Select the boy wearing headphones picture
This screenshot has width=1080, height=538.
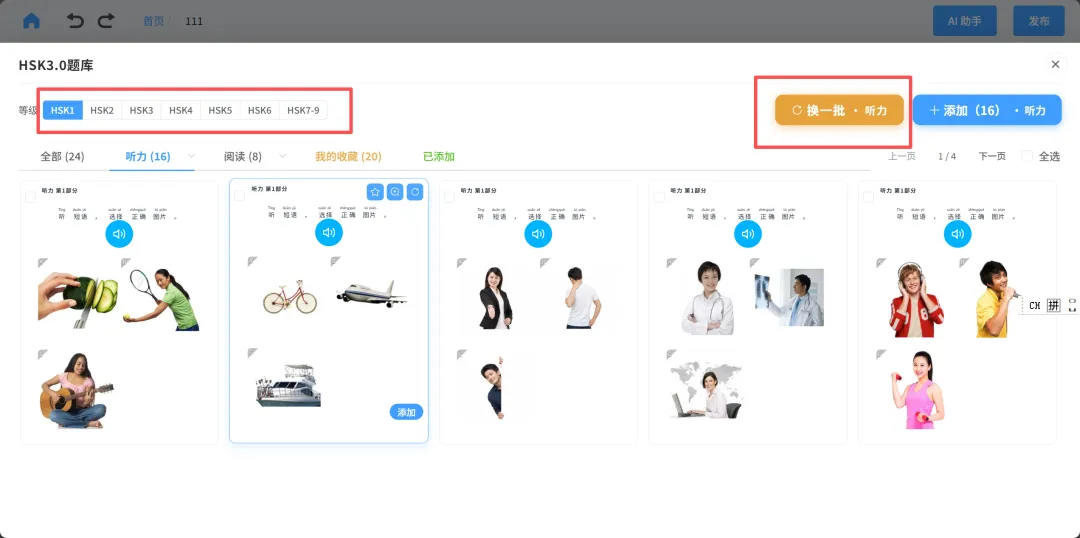(917, 300)
